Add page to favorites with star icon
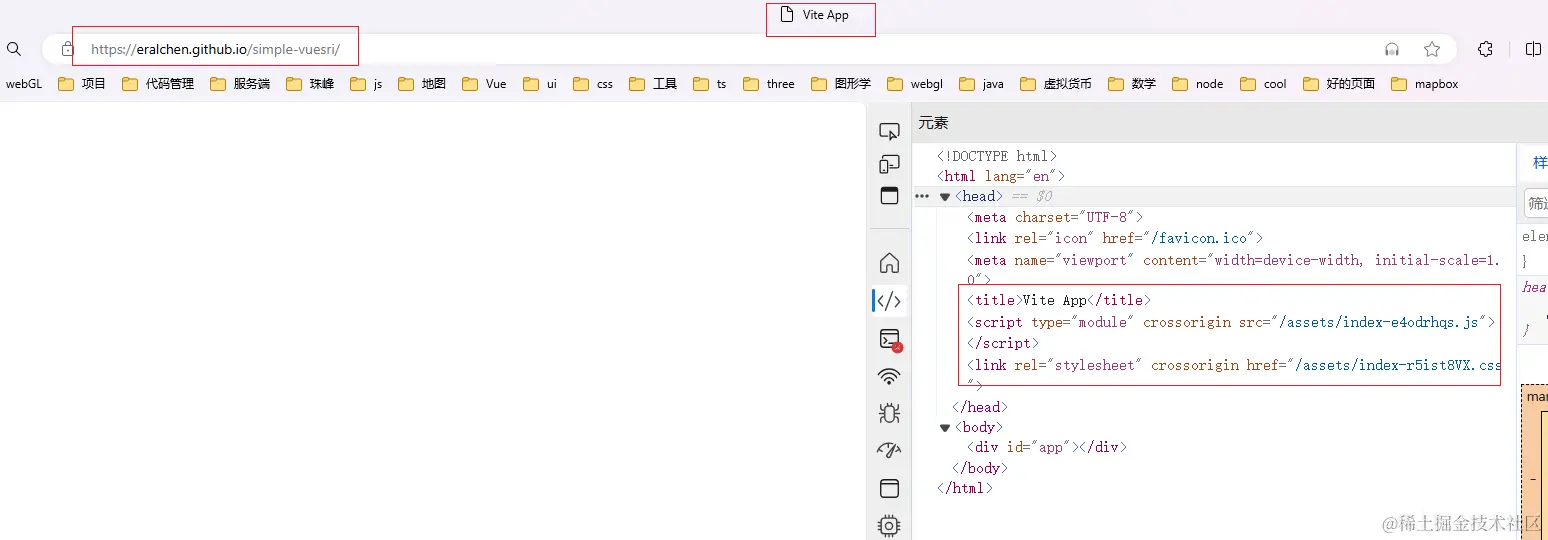 pyautogui.click(x=1432, y=49)
